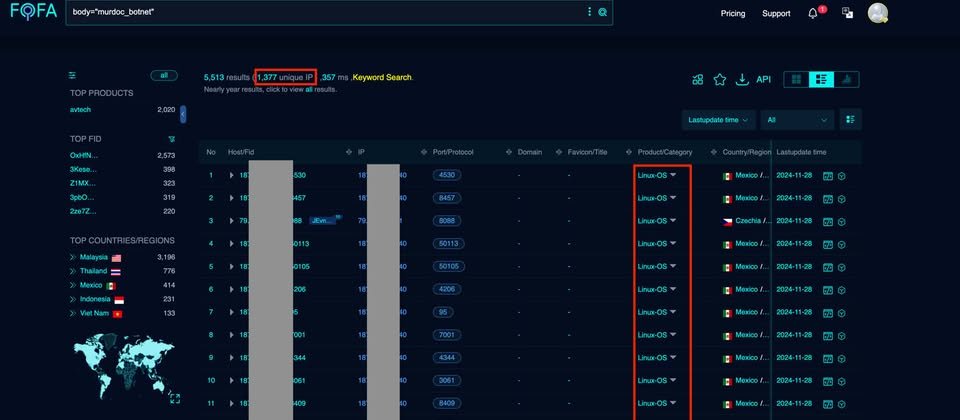Click 'all' in view all results
The height and width of the screenshot is (420, 960).
pos(309,89)
